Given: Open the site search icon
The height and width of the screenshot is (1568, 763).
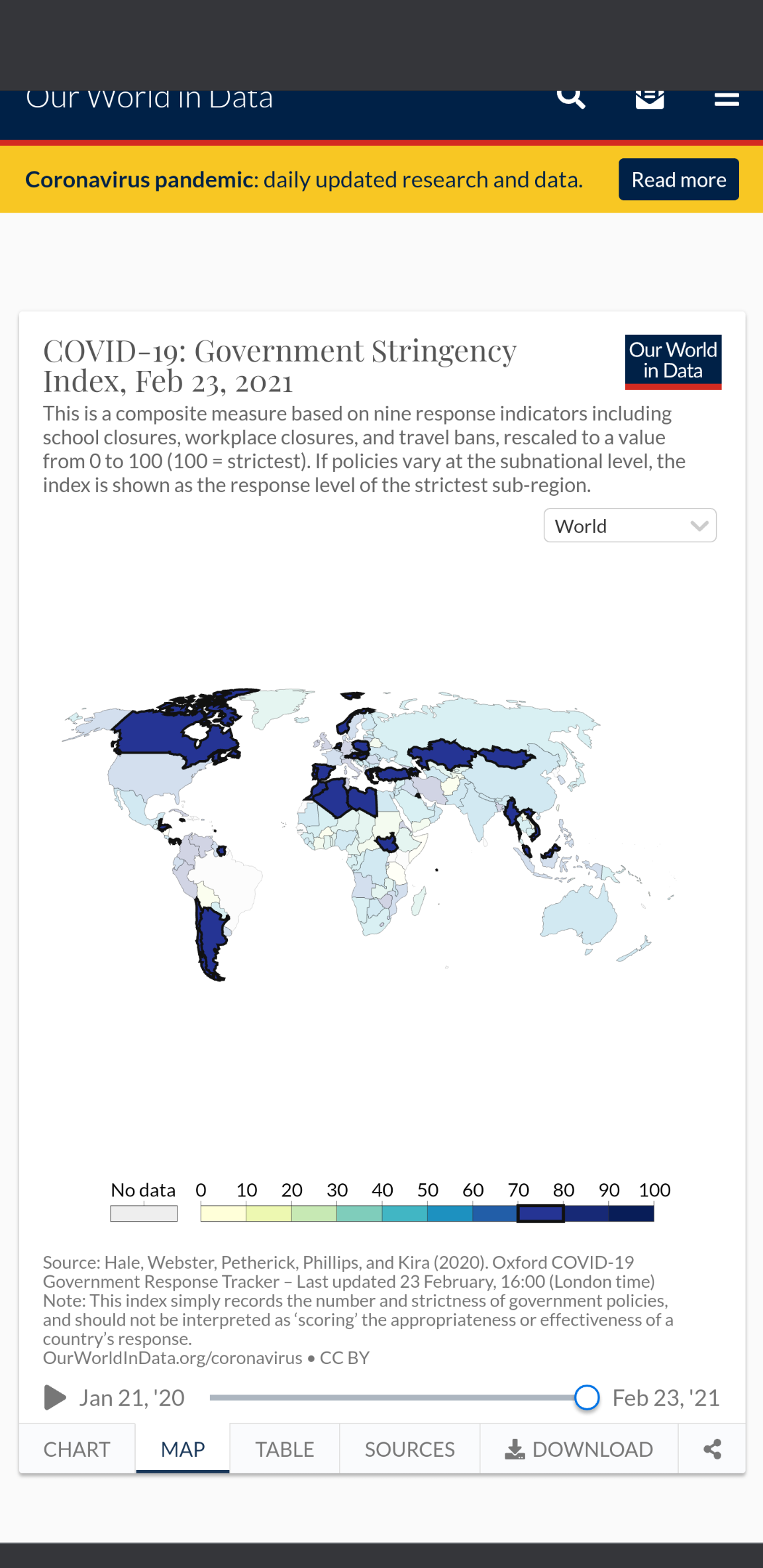Looking at the screenshot, I should coord(571,98).
